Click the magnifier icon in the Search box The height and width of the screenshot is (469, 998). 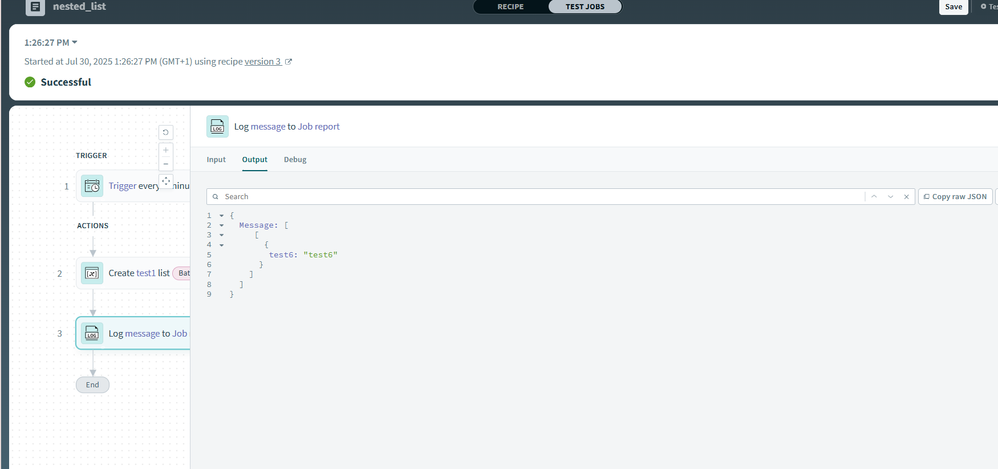point(216,197)
